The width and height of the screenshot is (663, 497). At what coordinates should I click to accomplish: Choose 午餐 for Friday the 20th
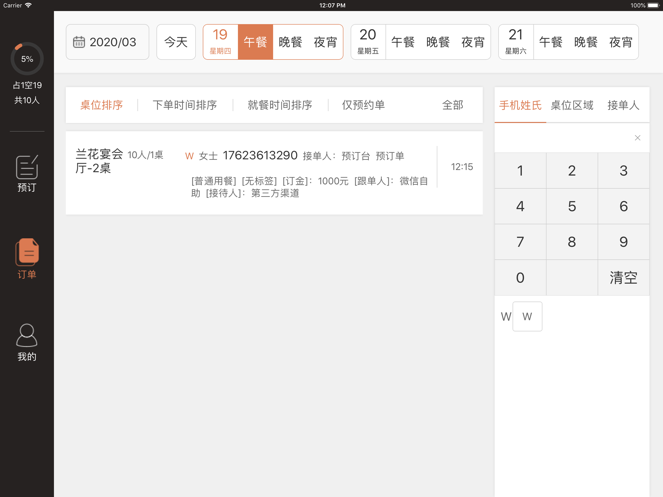click(x=403, y=42)
